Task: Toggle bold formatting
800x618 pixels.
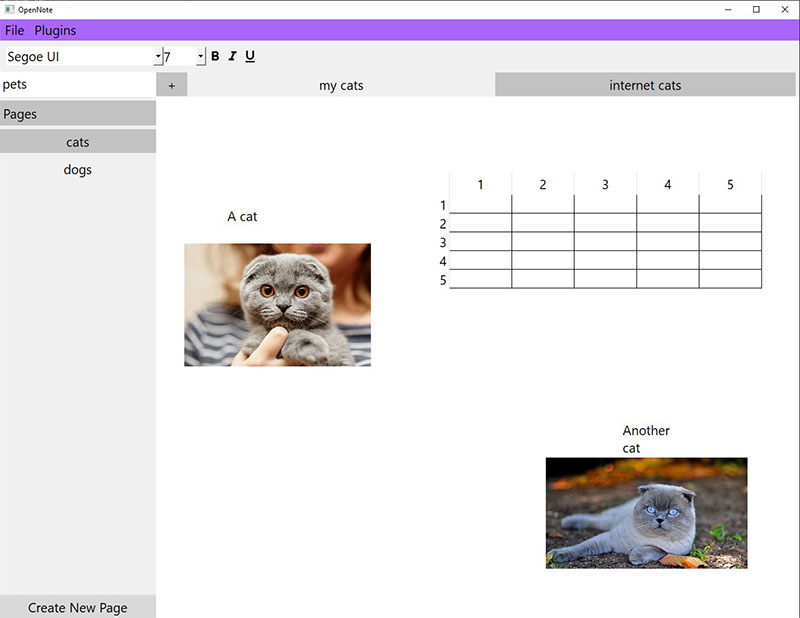Action: click(215, 56)
